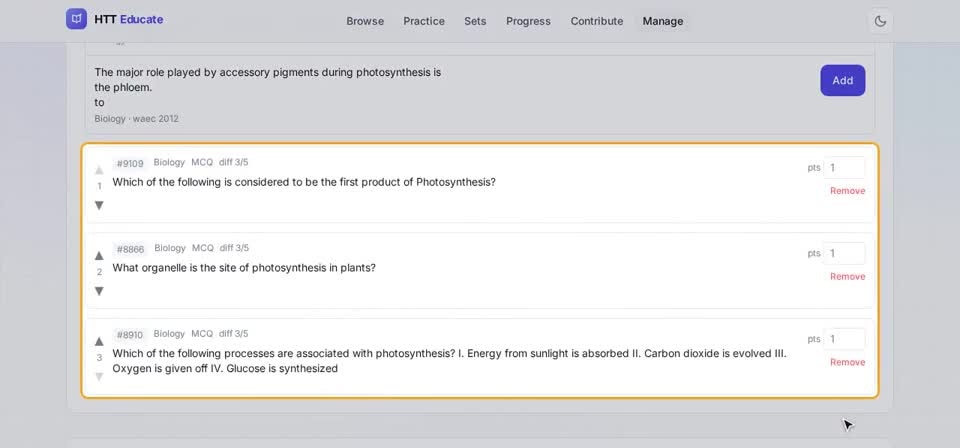Edit points field for question #8910
Viewport: 960px width, 448px height.
[x=844, y=339]
